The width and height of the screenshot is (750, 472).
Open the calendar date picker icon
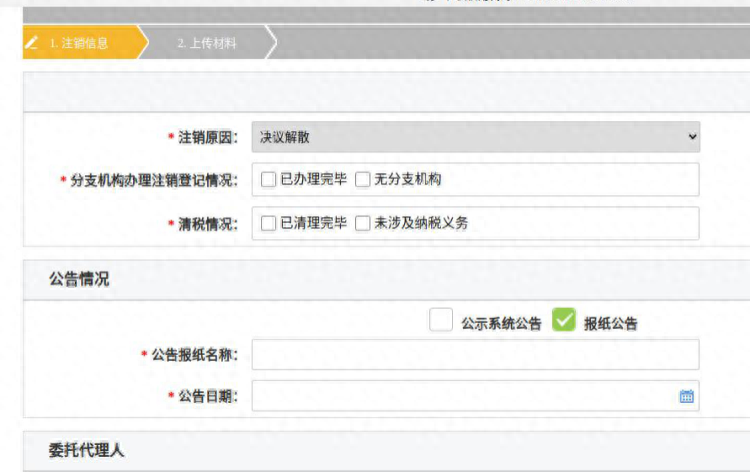point(686,396)
